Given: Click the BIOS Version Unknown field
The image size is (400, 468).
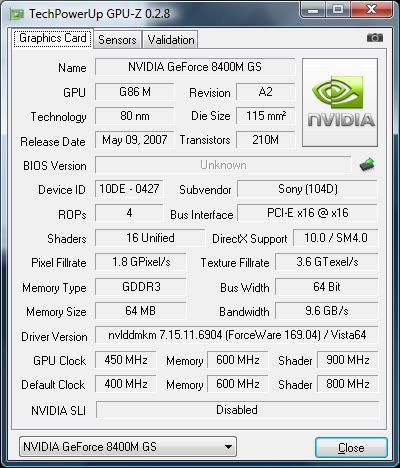Looking at the screenshot, I should [223, 165].
